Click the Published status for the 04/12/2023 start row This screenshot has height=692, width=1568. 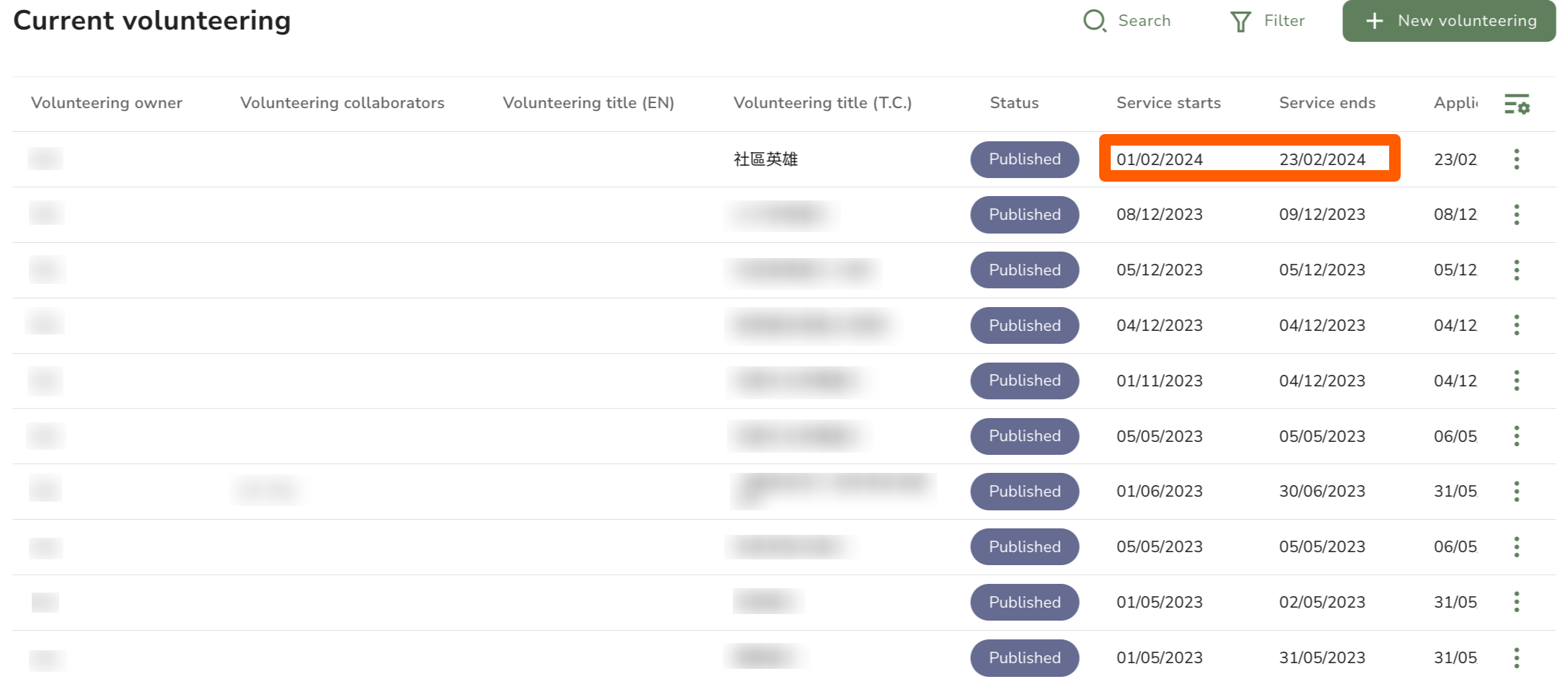point(1024,326)
